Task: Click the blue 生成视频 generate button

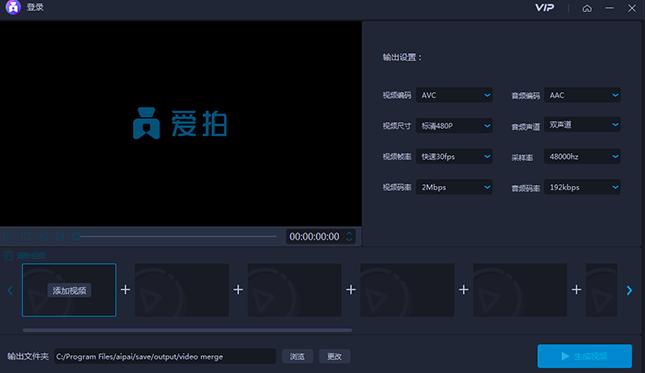Action: click(x=585, y=356)
